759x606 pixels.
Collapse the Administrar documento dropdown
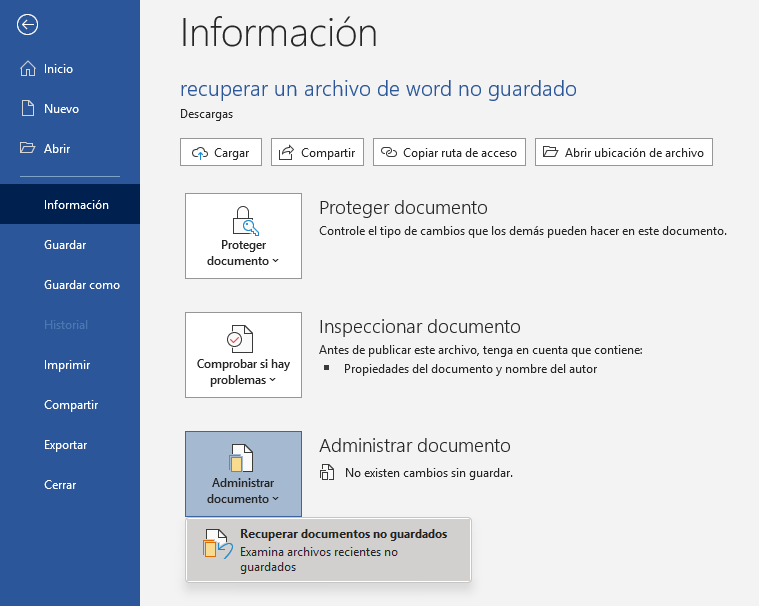[x=243, y=474]
